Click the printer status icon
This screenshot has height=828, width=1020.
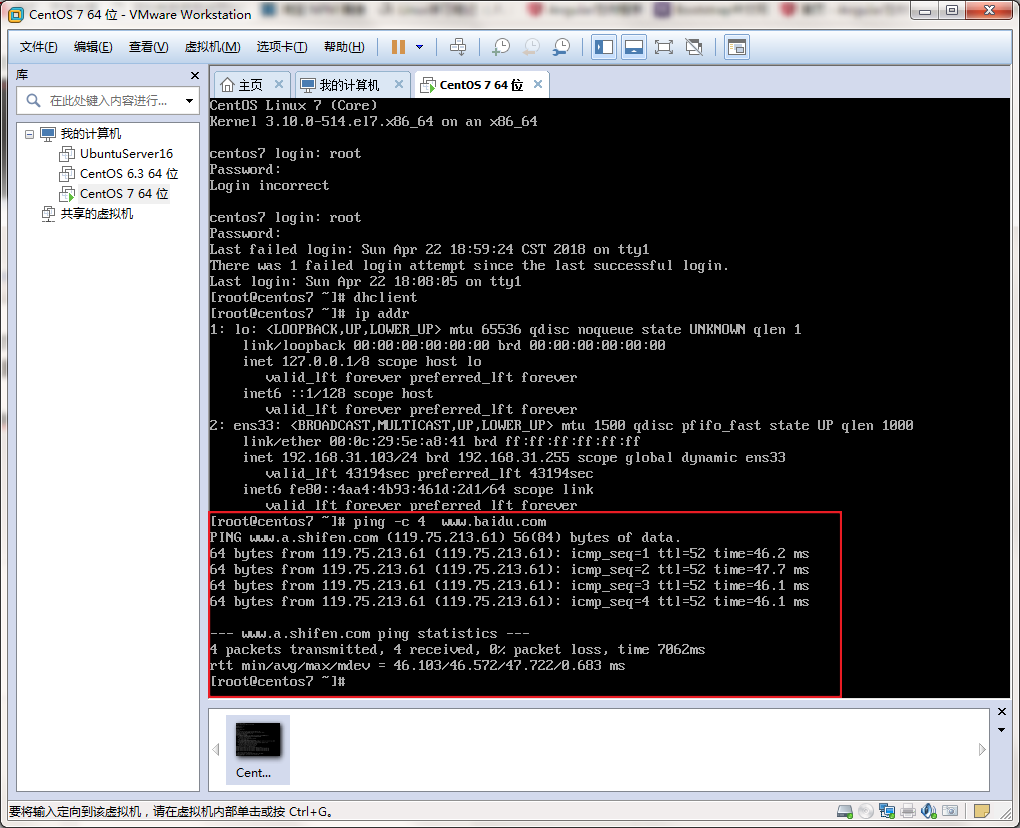coord(908,811)
